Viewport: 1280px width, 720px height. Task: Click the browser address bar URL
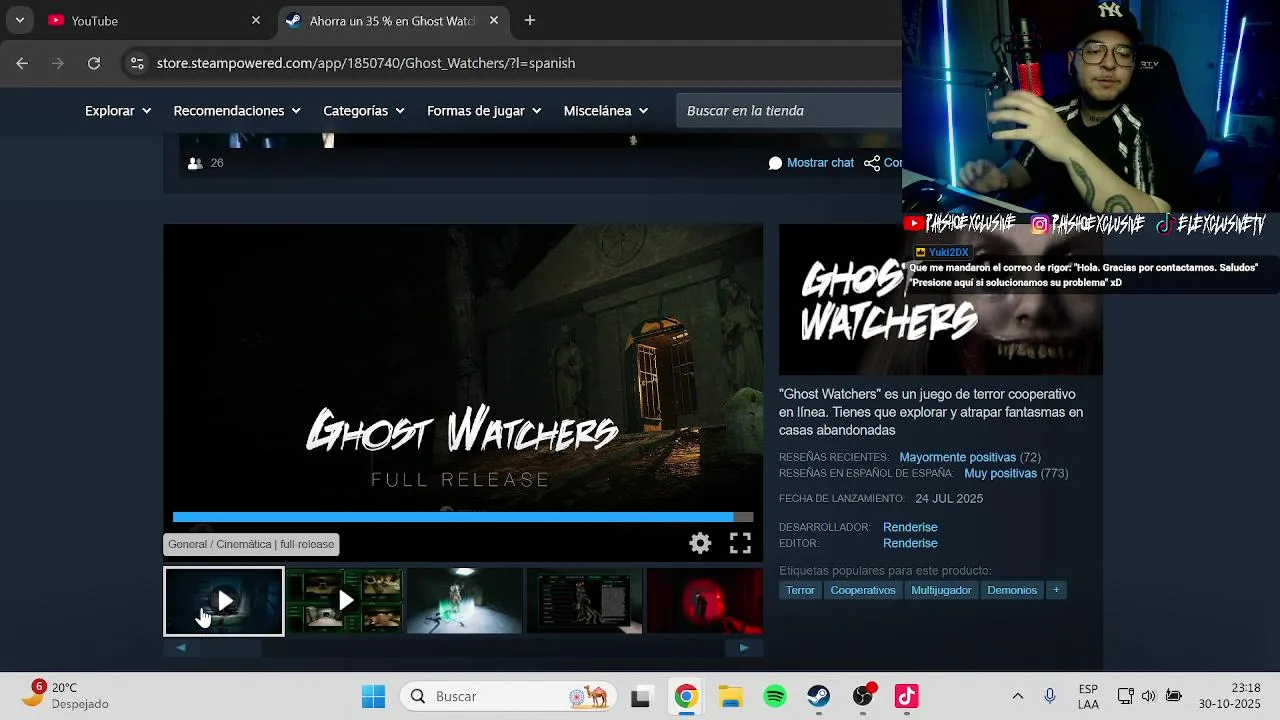pos(366,63)
